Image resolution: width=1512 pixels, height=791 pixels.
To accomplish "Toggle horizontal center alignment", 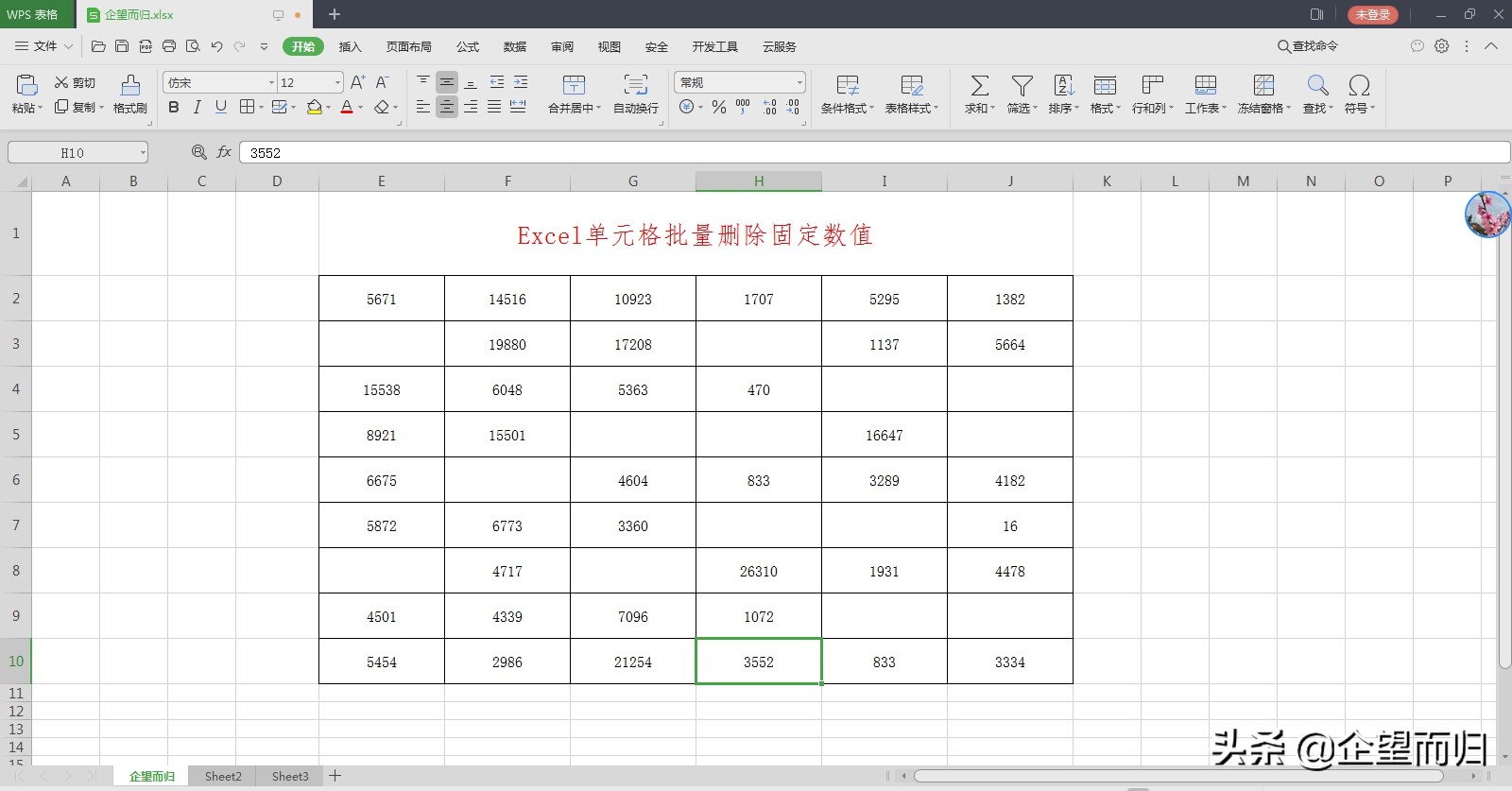I will pos(447,108).
